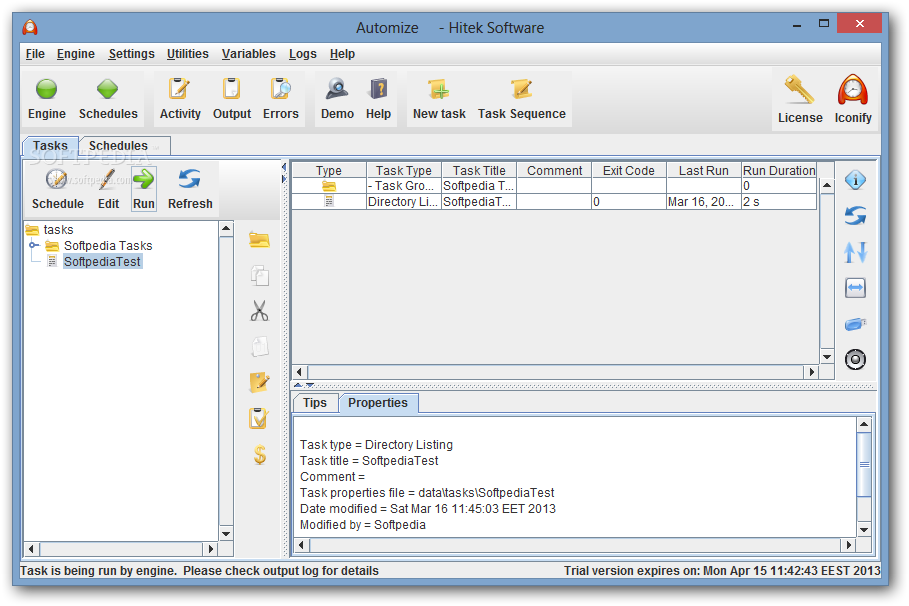The height and width of the screenshot is (606, 909).
Task: Click the folder icon in vertical toolbar
Action: (x=259, y=240)
